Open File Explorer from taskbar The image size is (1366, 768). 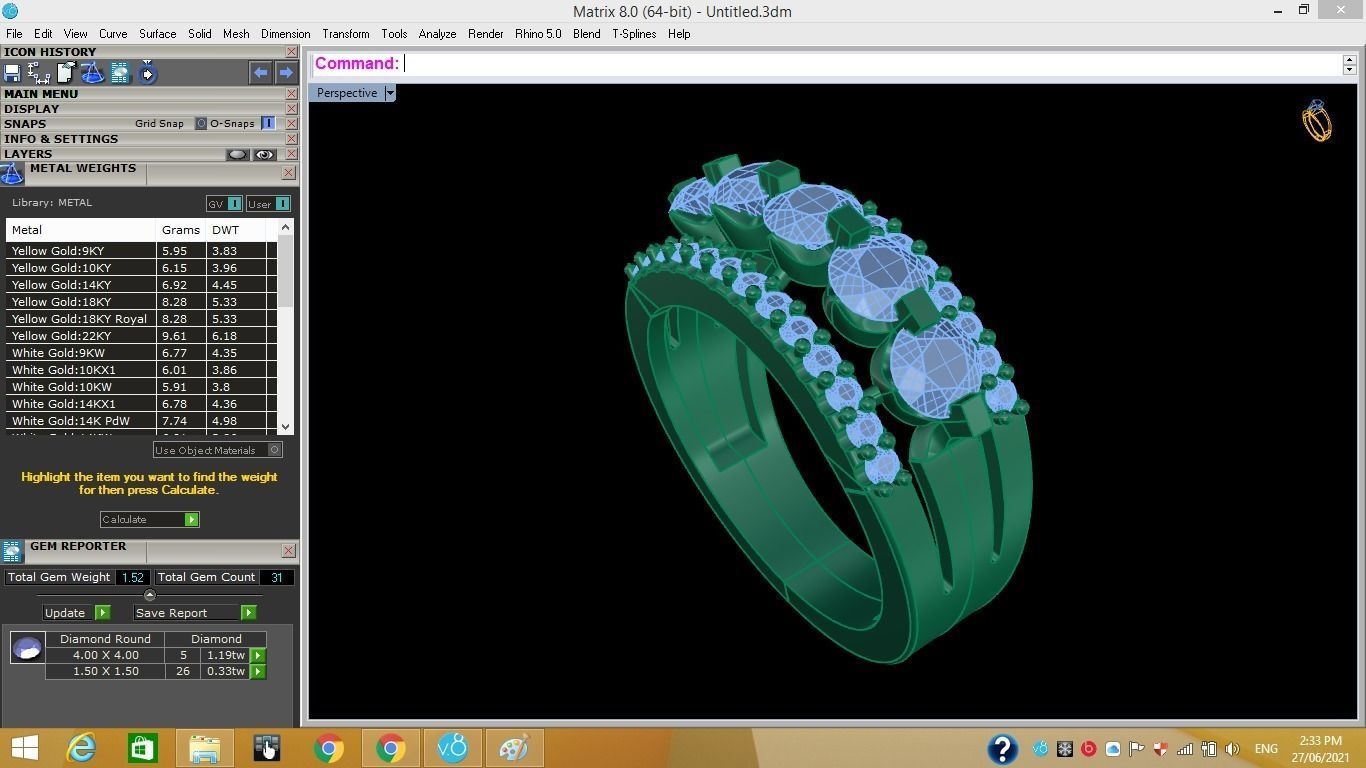[204, 748]
